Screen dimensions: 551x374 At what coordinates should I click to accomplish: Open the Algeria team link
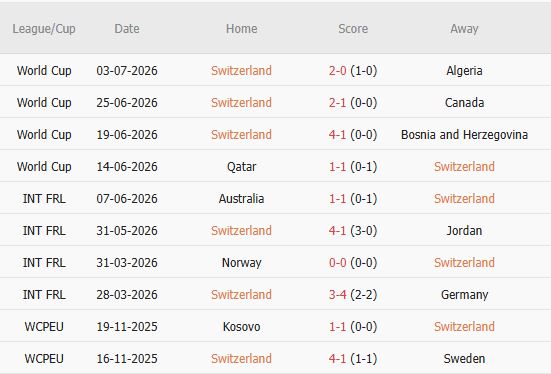coord(464,71)
